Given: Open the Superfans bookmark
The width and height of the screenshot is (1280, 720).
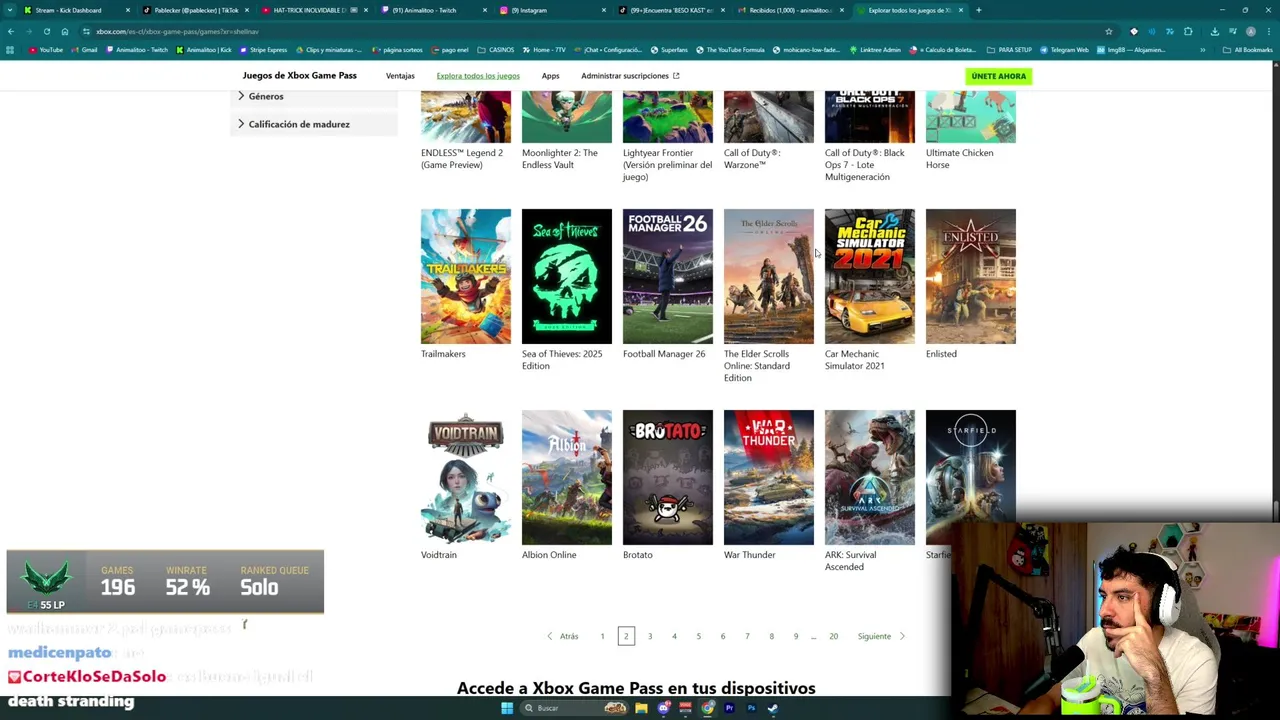Looking at the screenshot, I should [669, 49].
